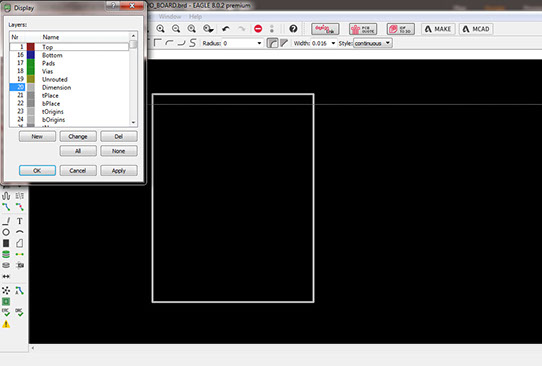Toggle visibility of layer number 21
The height and width of the screenshot is (366, 542).
click(x=20, y=95)
